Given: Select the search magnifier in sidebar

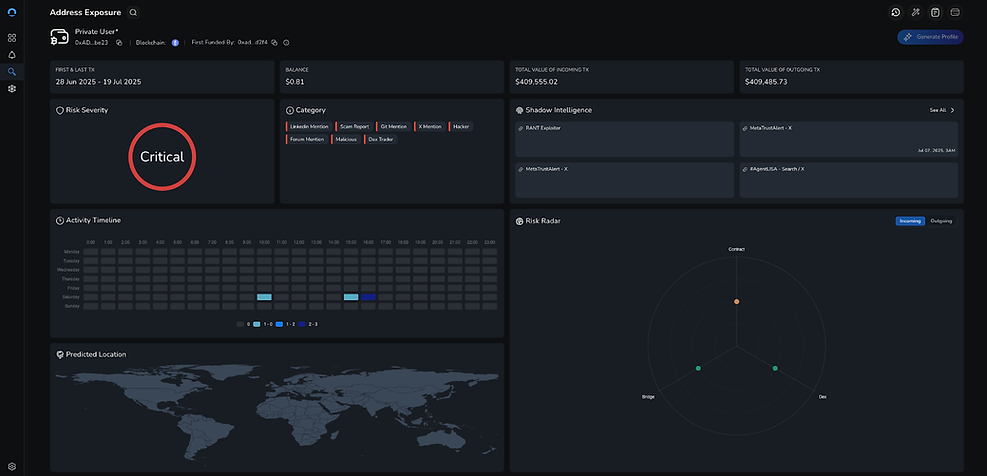Looking at the screenshot, I should pyautogui.click(x=12, y=72).
